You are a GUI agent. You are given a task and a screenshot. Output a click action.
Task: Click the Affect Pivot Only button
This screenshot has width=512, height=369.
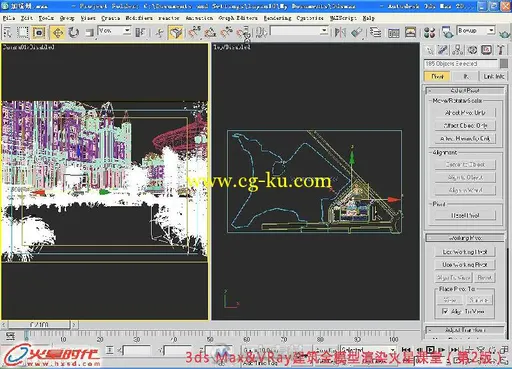465,113
